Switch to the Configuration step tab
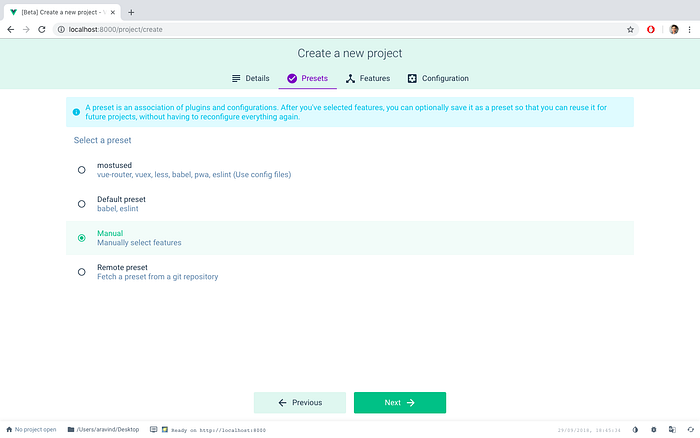Screen dimensions: 700x438 [x=438, y=79]
